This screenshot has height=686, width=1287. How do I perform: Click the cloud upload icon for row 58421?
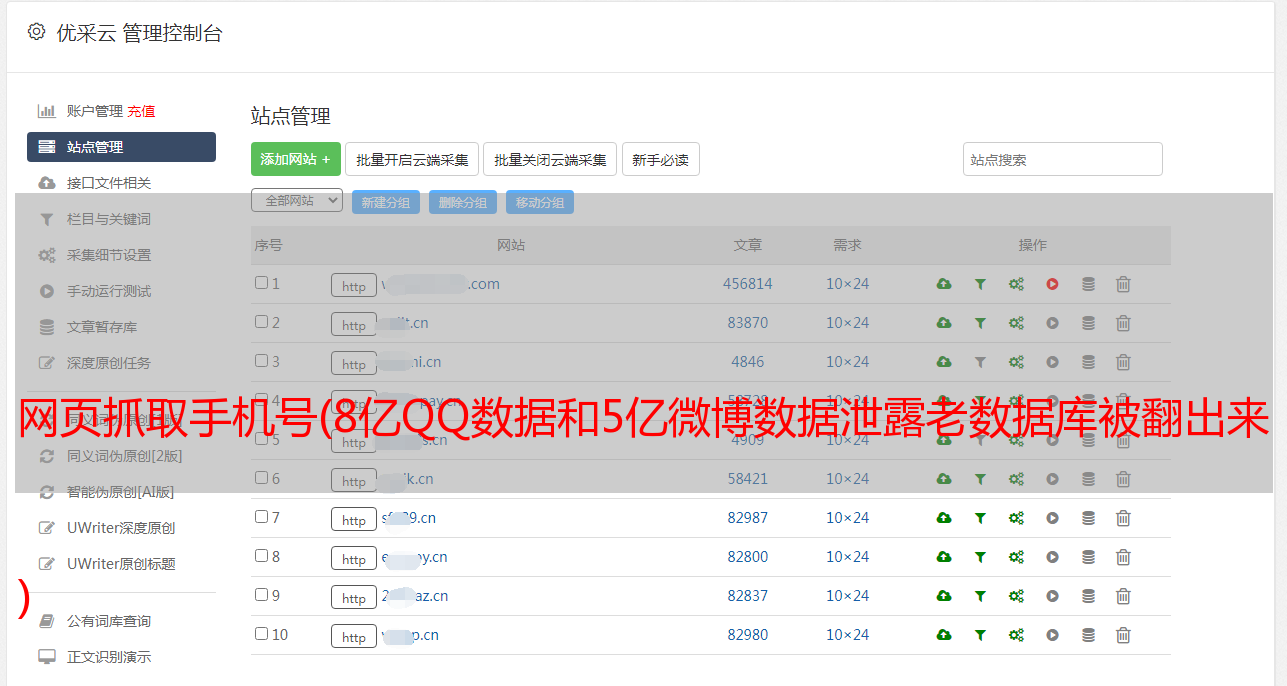(944, 479)
